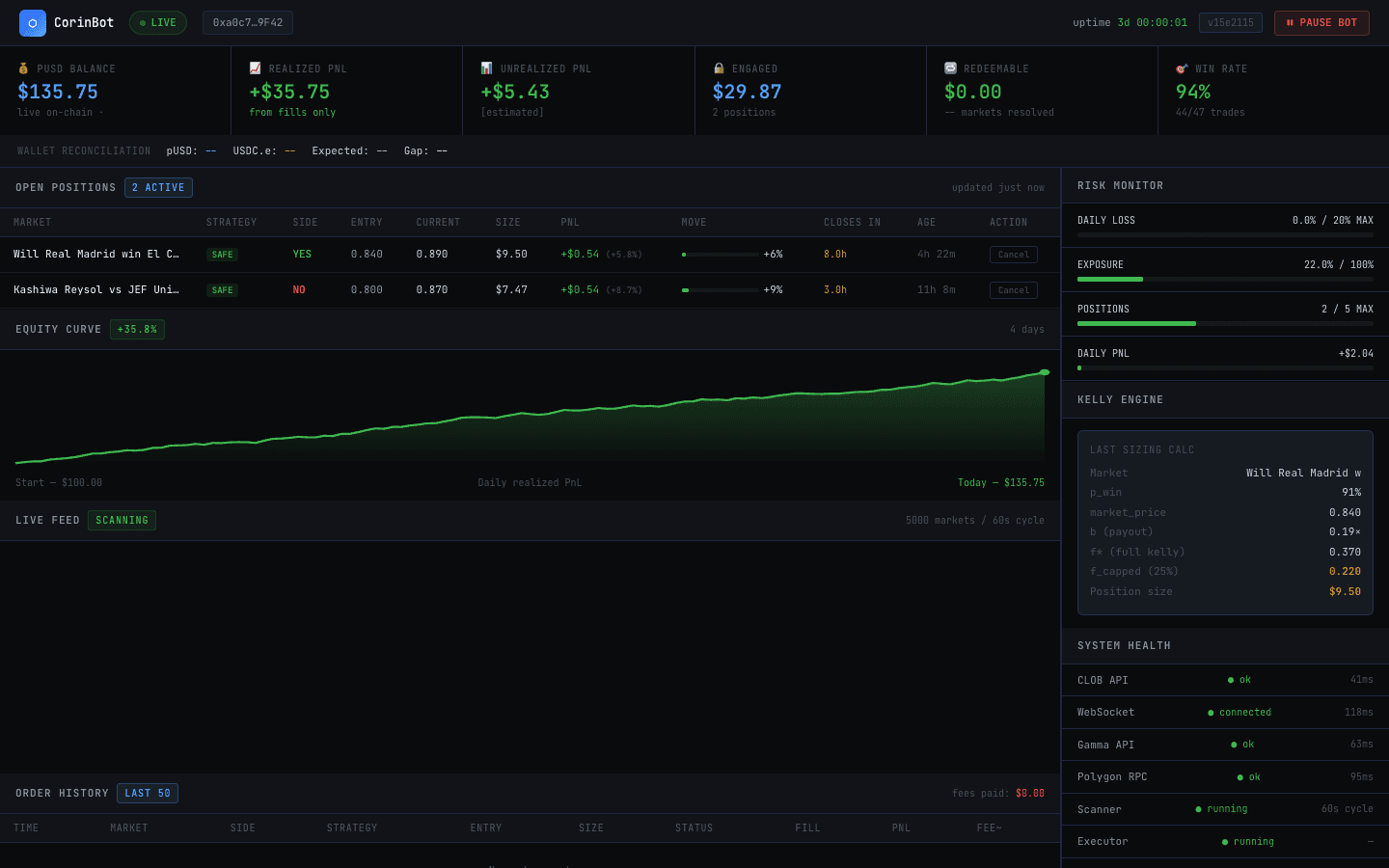Click the SCANNING live feed badge
Image resolution: width=1389 pixels, height=868 pixels.
tap(122, 520)
